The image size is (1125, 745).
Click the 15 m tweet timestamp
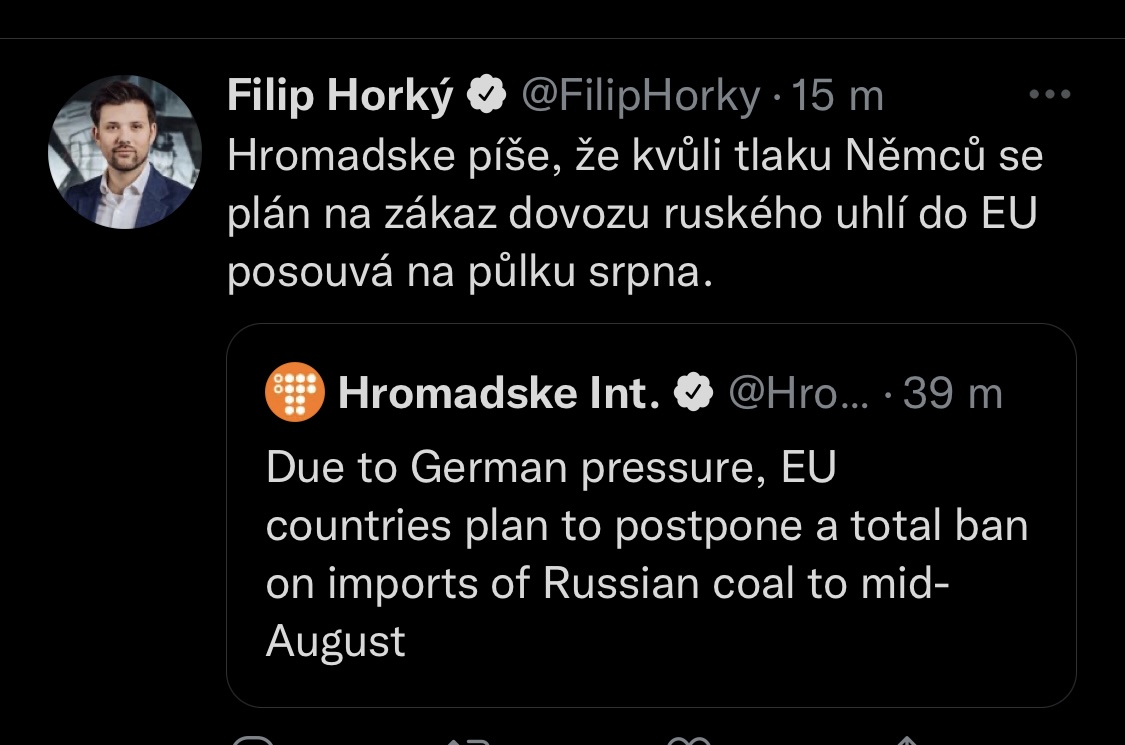pyautogui.click(x=838, y=97)
